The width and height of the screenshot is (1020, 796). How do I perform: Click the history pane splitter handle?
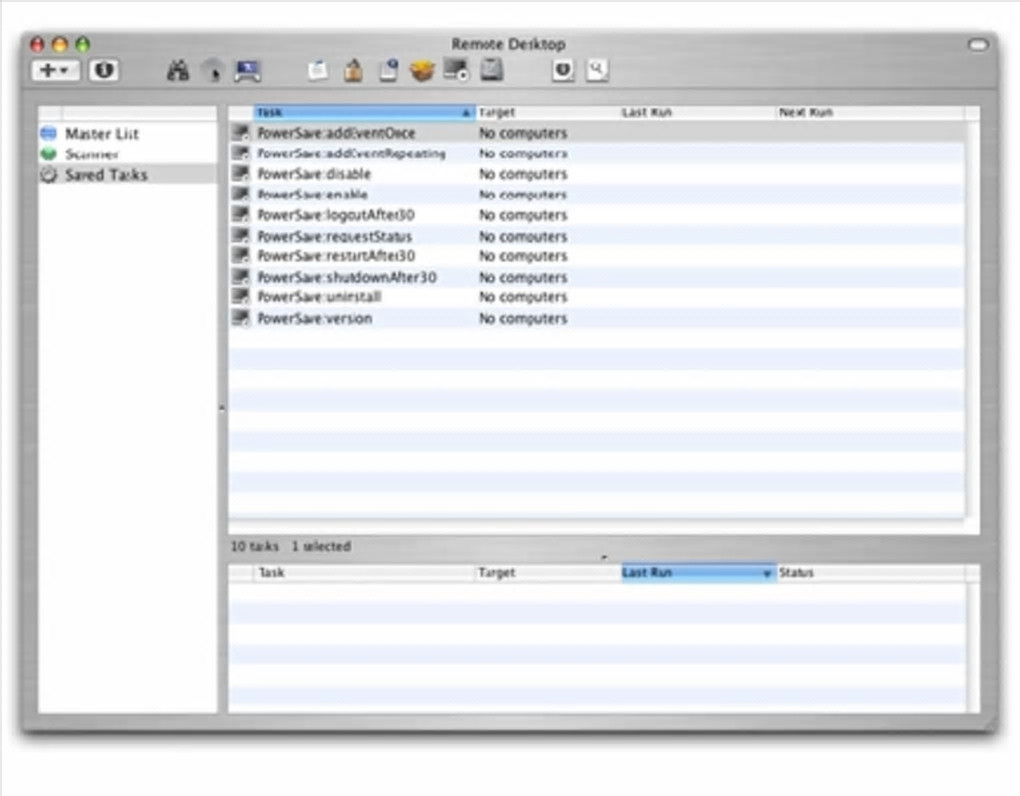pos(604,557)
